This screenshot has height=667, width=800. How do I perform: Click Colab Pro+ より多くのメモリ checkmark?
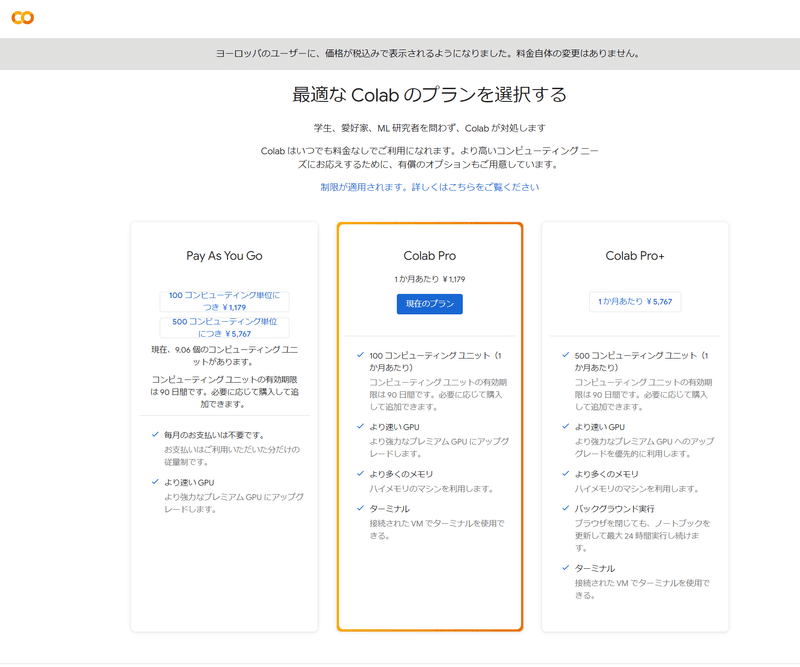click(565, 474)
